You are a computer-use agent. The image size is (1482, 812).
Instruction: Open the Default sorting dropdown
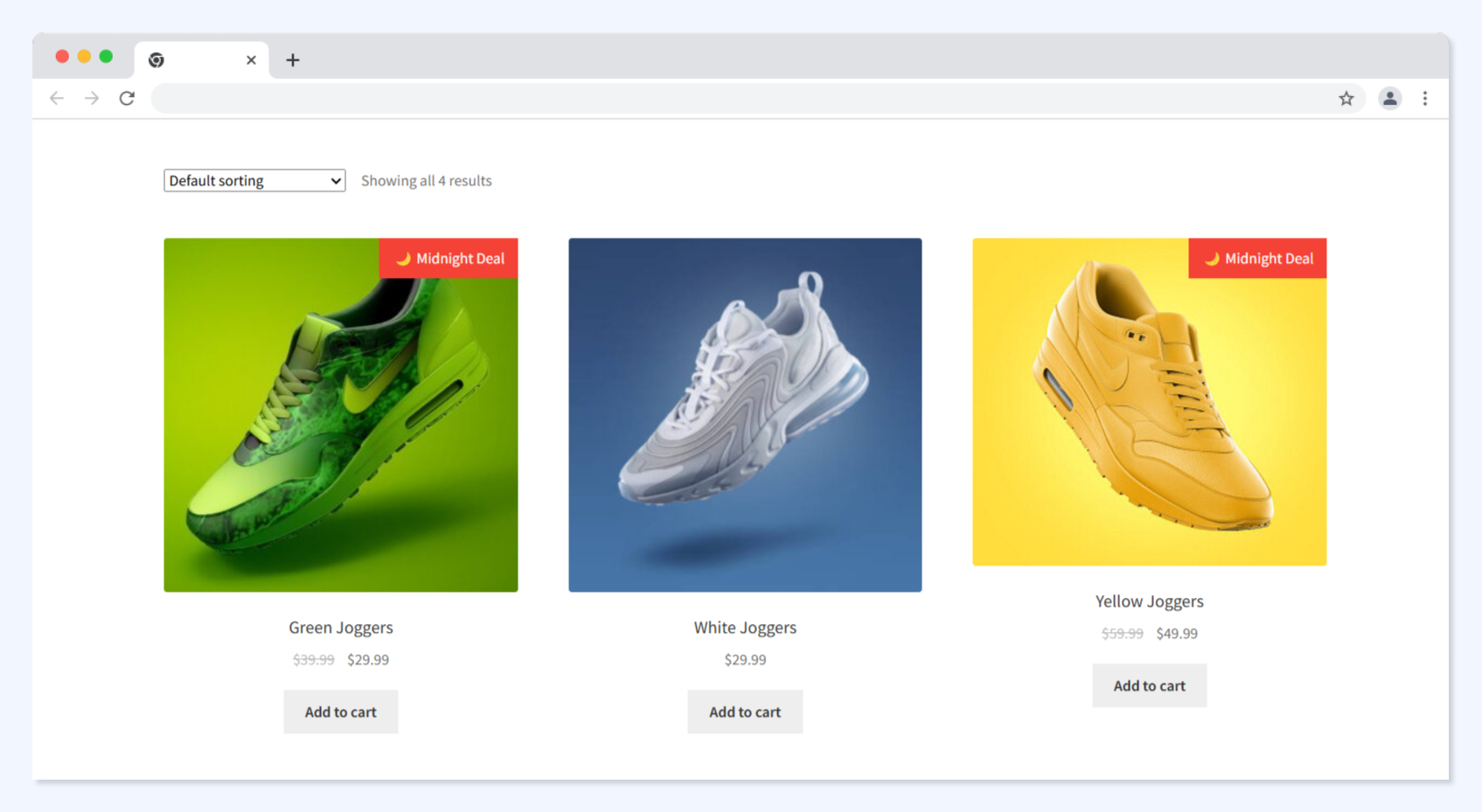click(x=254, y=181)
